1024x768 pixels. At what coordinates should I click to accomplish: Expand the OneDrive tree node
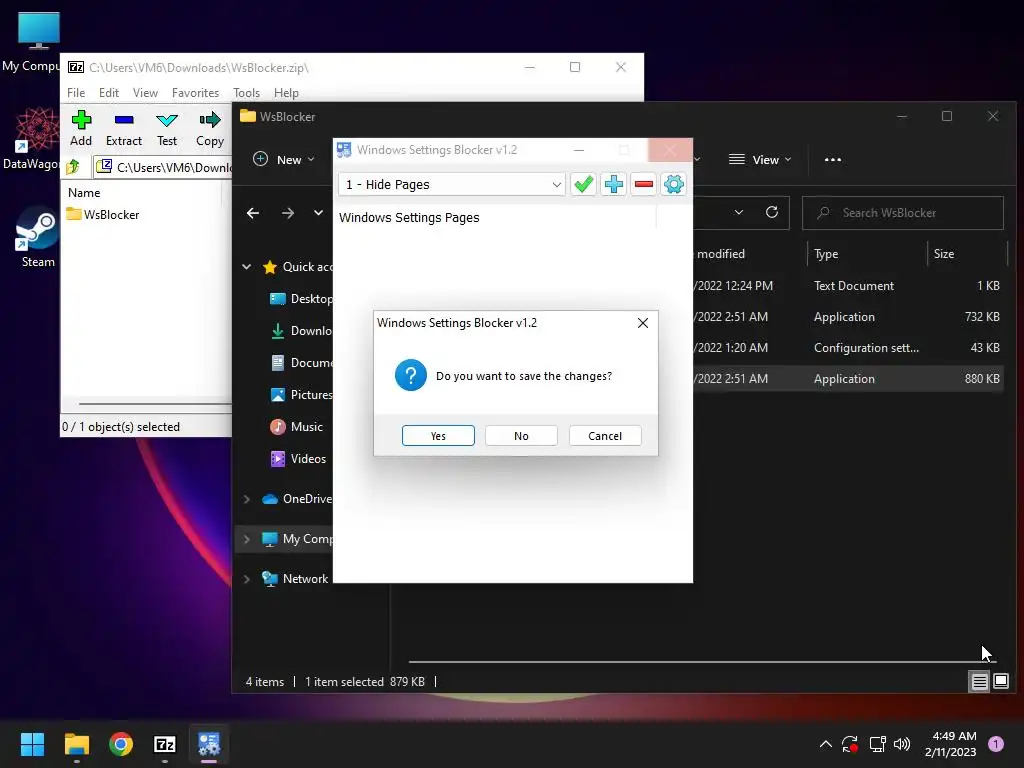coord(247,499)
